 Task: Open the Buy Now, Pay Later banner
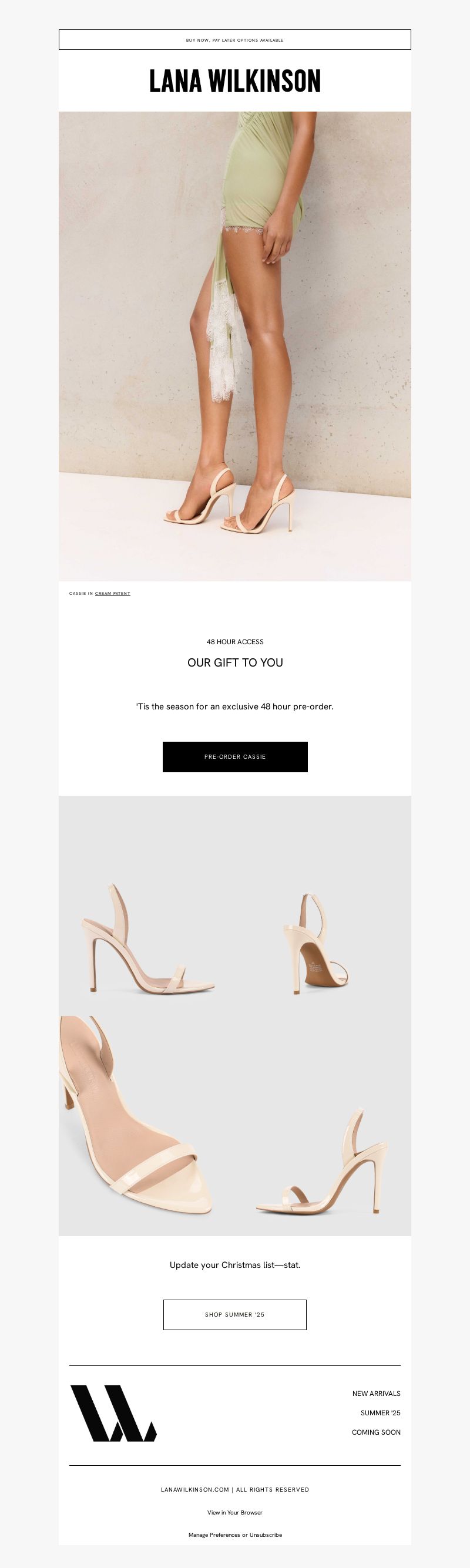(235, 39)
